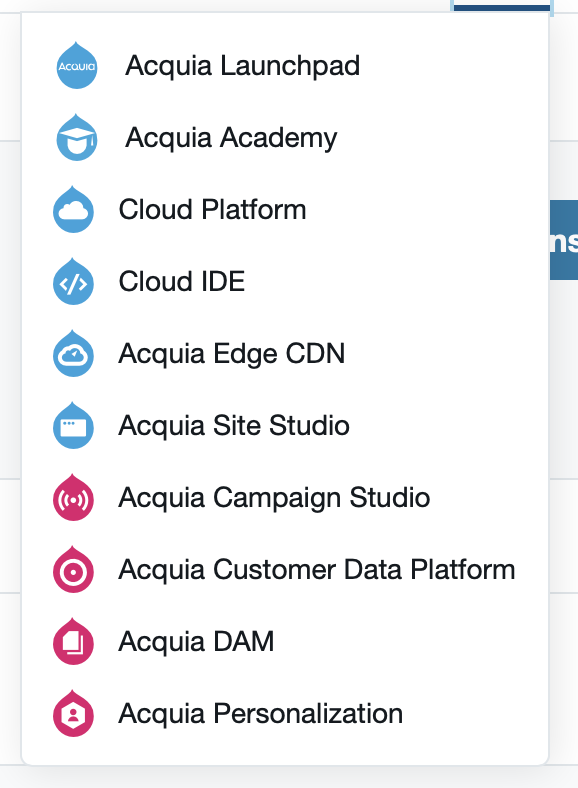The width and height of the screenshot is (578, 788).
Task: Click the Campaign Studio broadcast icon
Action: 73,498
